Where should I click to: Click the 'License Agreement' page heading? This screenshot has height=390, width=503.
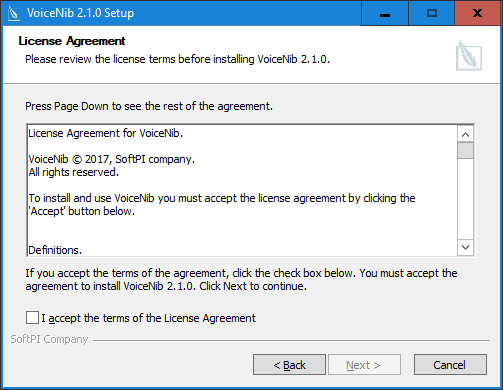pos(72,41)
